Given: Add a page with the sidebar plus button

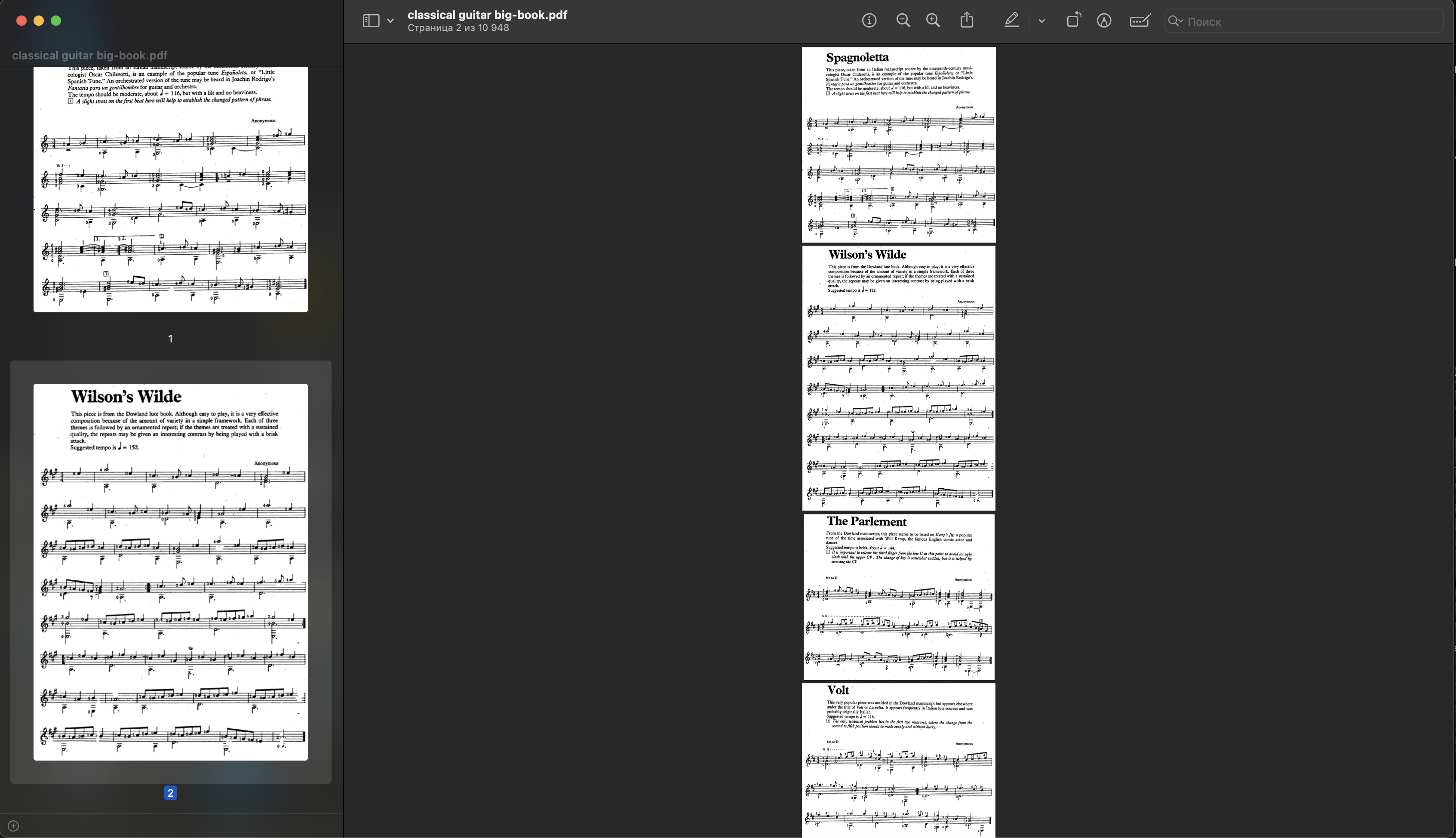Looking at the screenshot, I should click(x=13, y=826).
